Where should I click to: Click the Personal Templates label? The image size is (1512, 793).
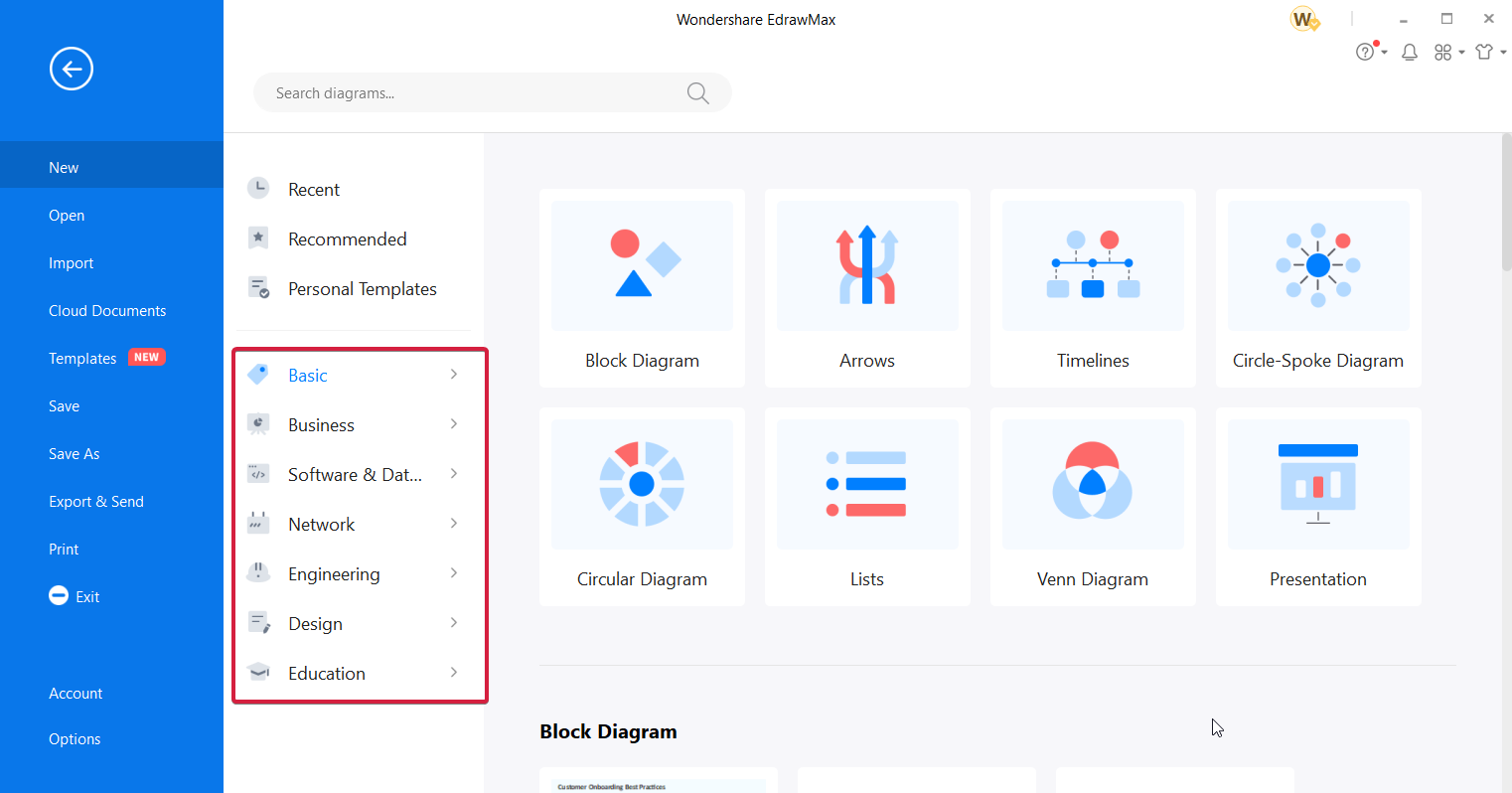click(x=363, y=288)
